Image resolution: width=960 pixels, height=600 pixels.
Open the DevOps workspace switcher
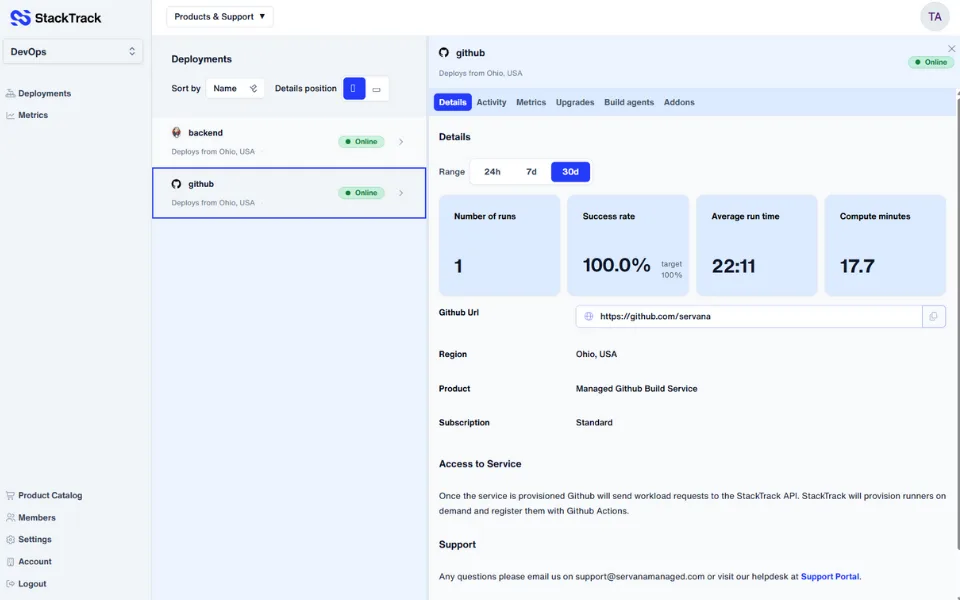click(x=72, y=51)
